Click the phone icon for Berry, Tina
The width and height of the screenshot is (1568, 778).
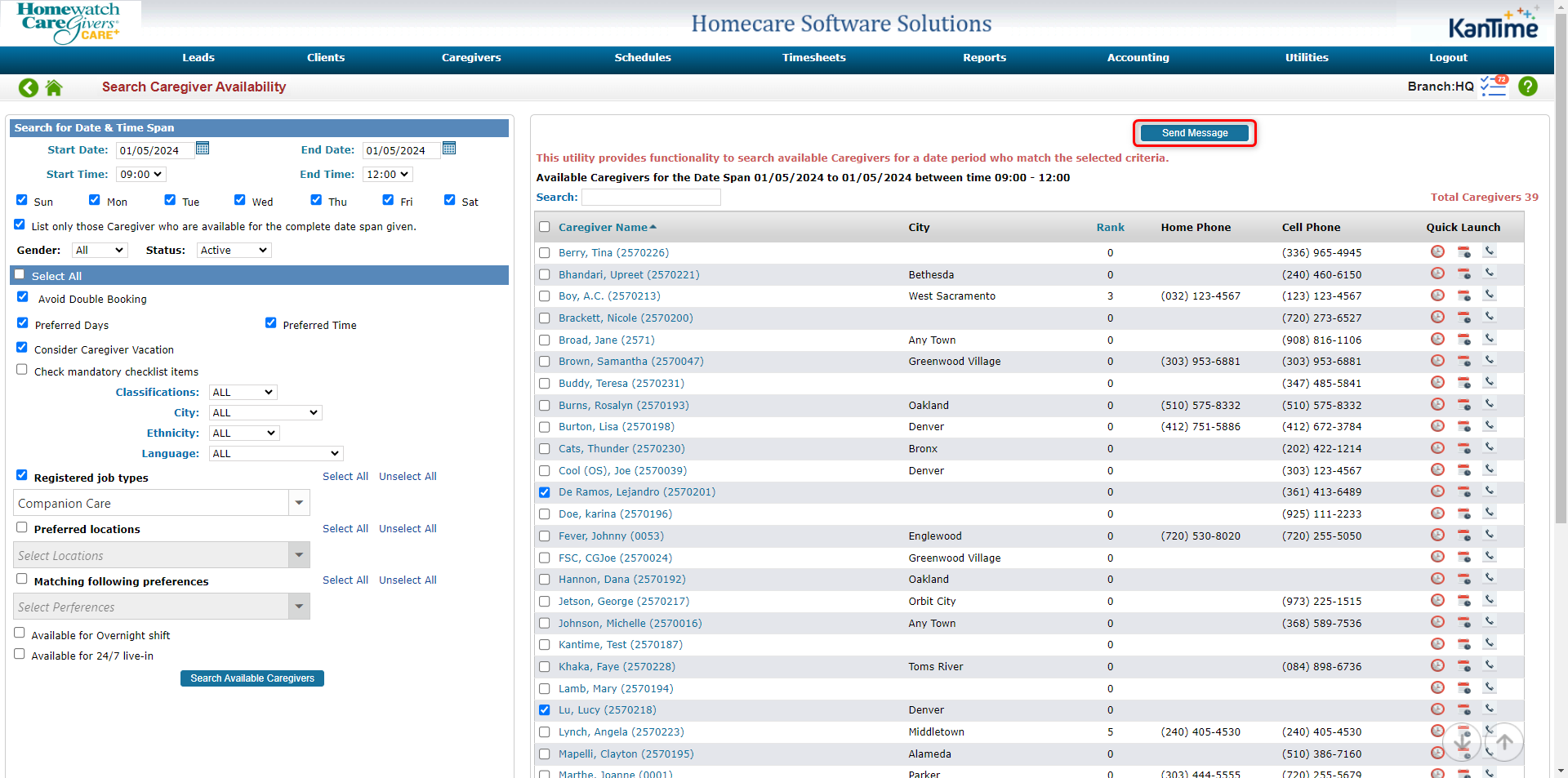pyautogui.click(x=1490, y=251)
